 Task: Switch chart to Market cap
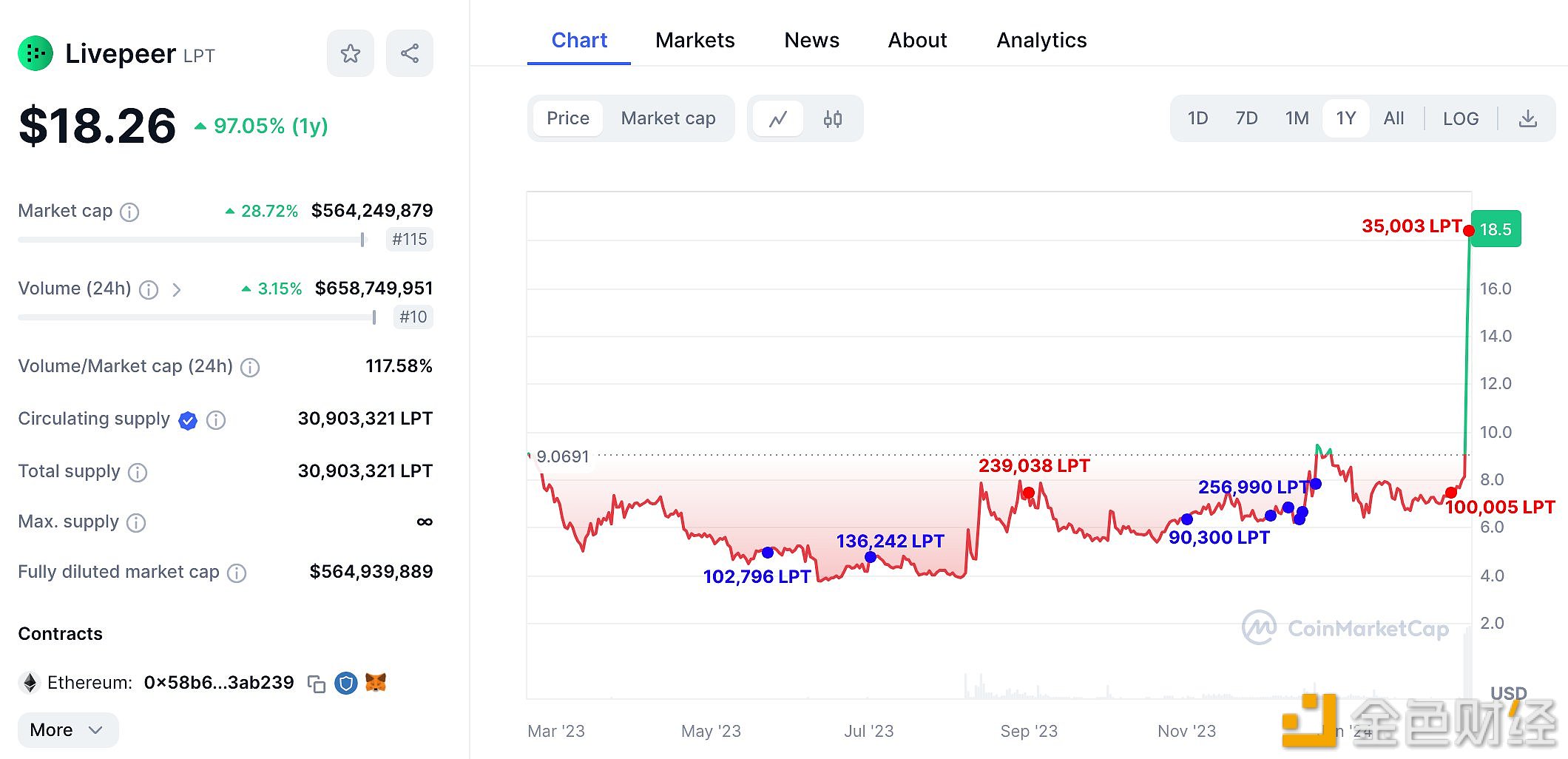click(669, 118)
